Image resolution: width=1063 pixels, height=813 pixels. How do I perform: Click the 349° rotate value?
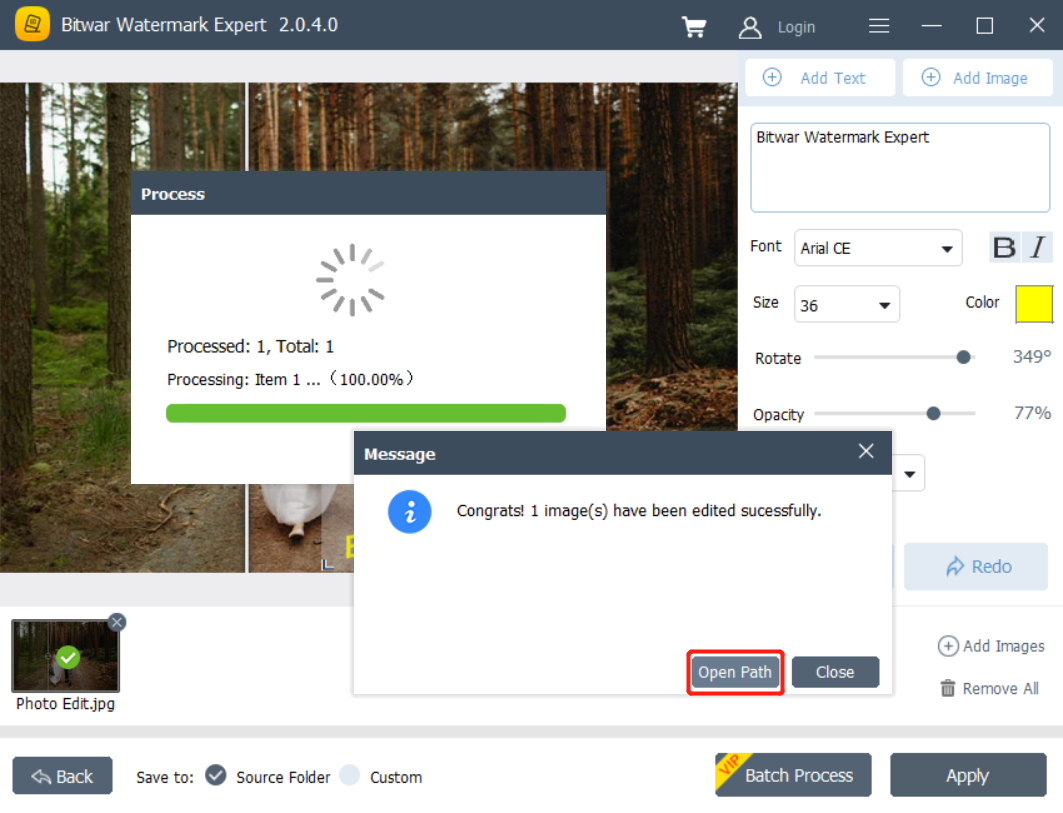pyautogui.click(x=1031, y=357)
